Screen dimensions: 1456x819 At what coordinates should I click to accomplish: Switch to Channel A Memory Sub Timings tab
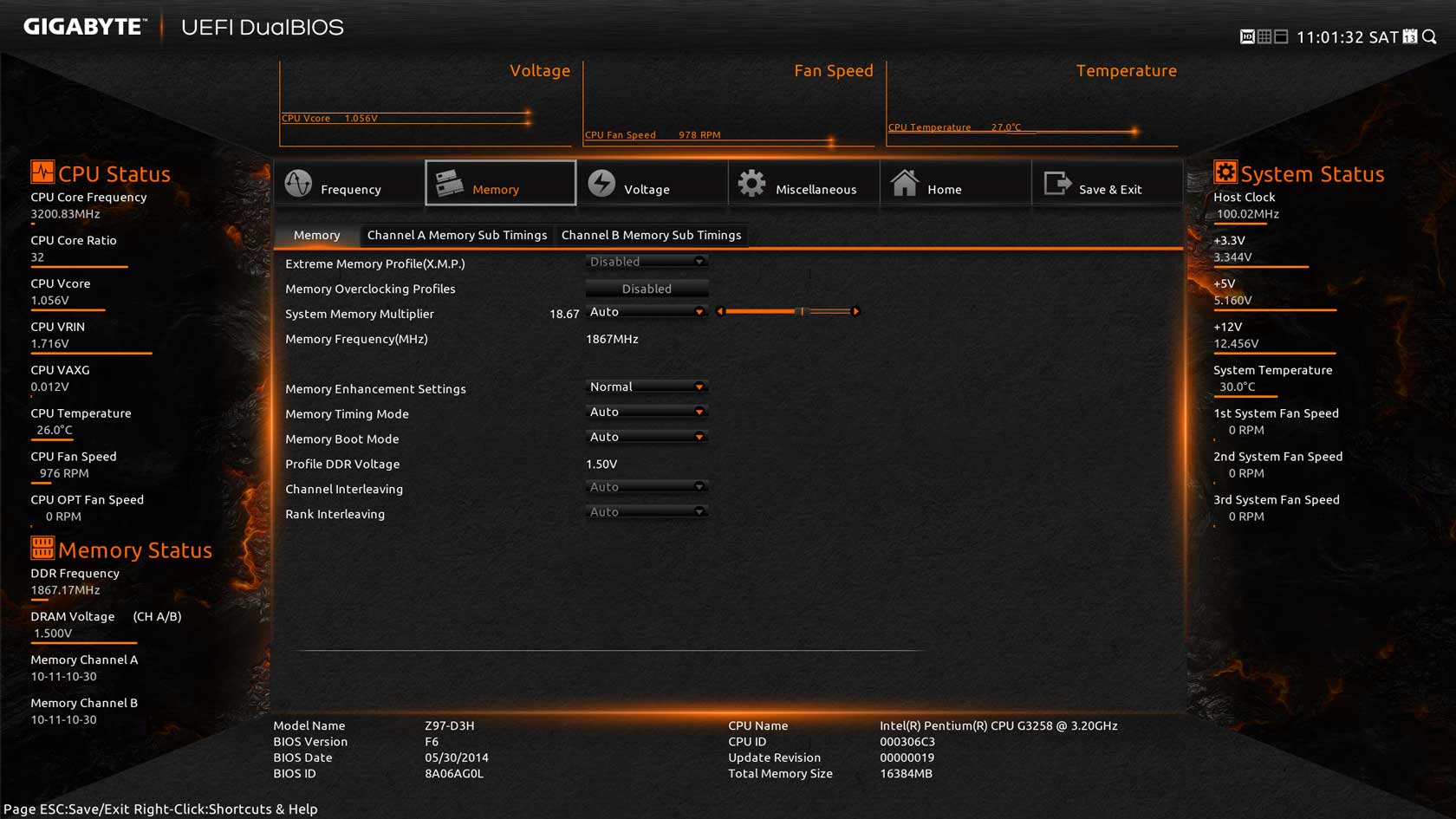[457, 235]
